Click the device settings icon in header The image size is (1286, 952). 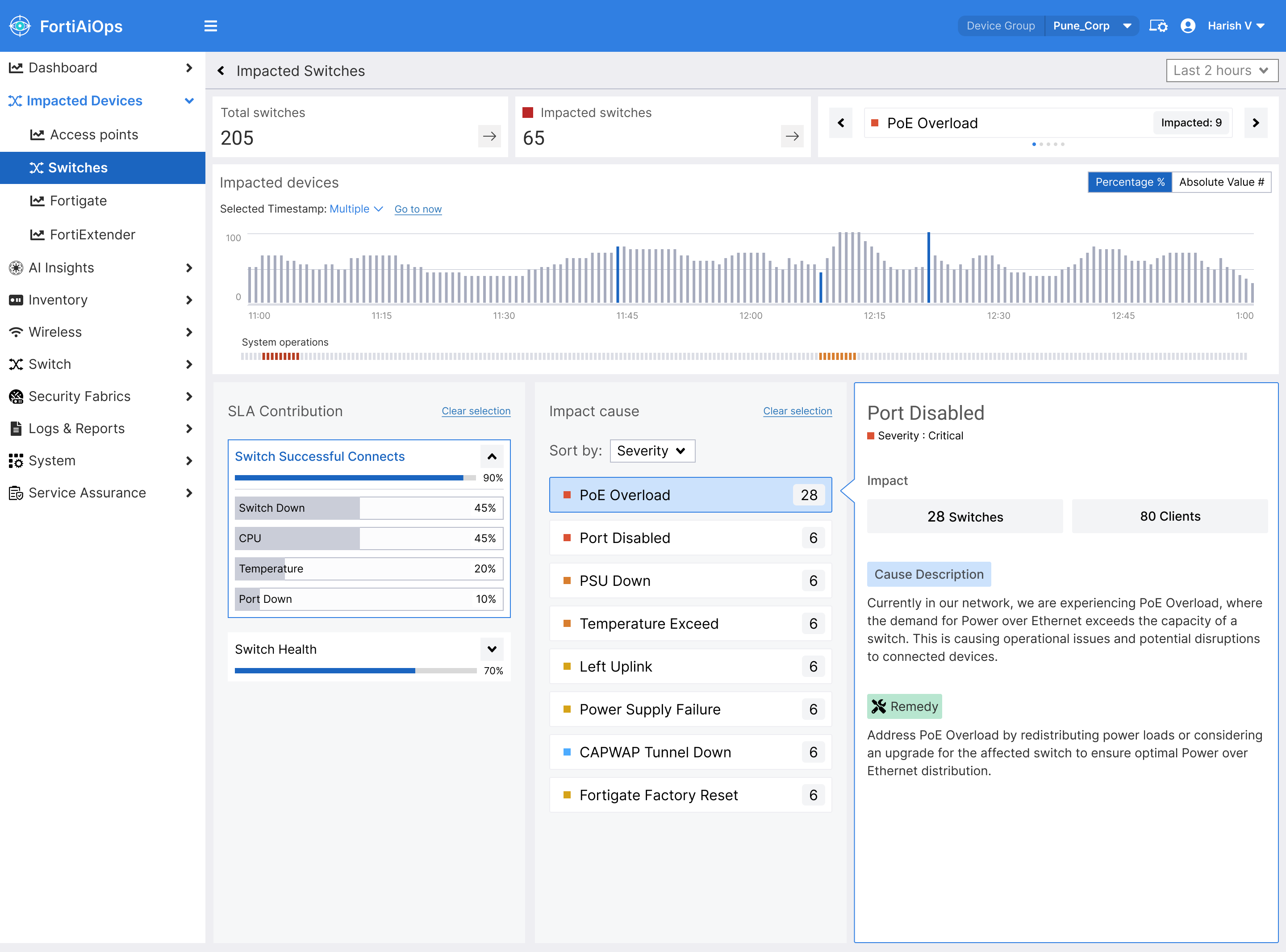click(1158, 26)
